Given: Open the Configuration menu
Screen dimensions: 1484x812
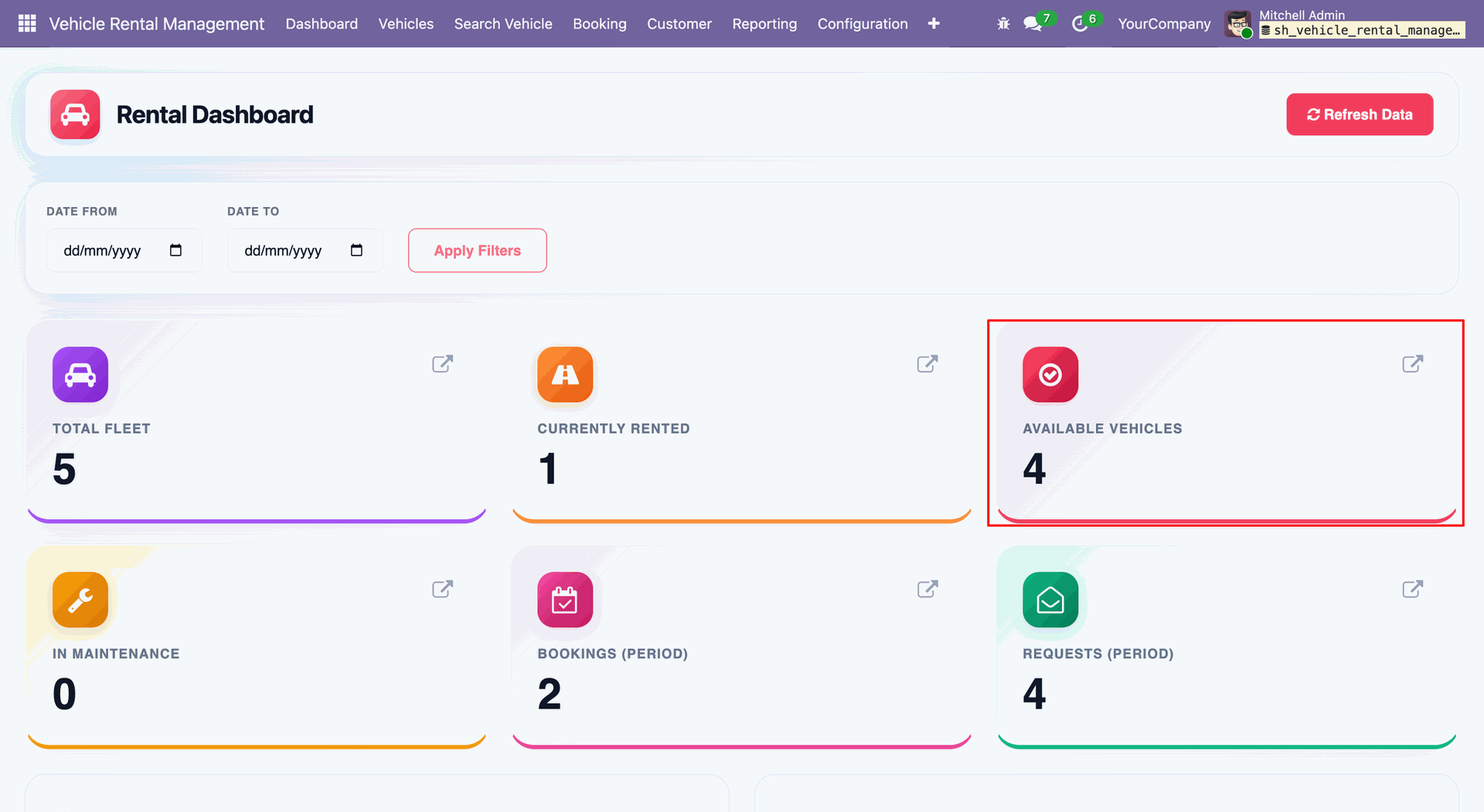Looking at the screenshot, I should tap(863, 24).
